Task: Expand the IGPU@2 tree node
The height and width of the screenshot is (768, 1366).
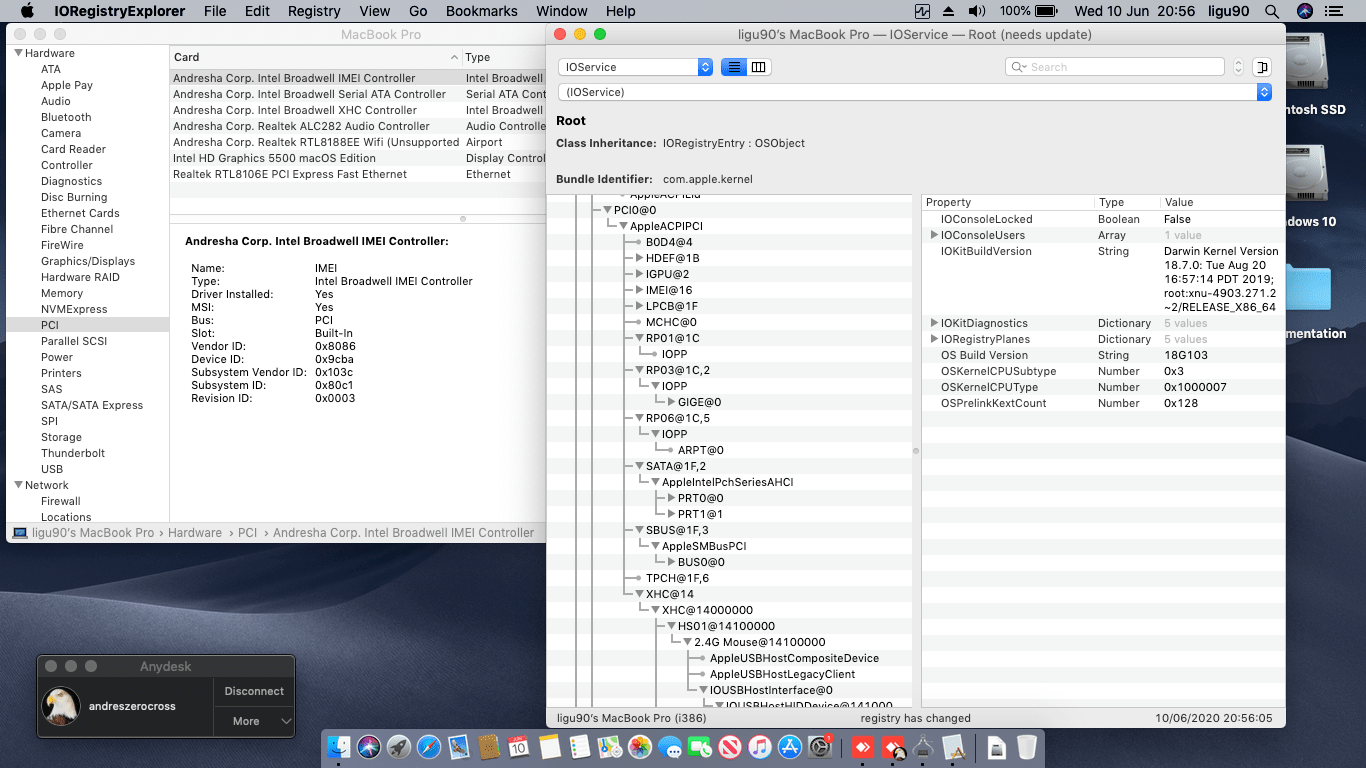Action: click(639, 274)
